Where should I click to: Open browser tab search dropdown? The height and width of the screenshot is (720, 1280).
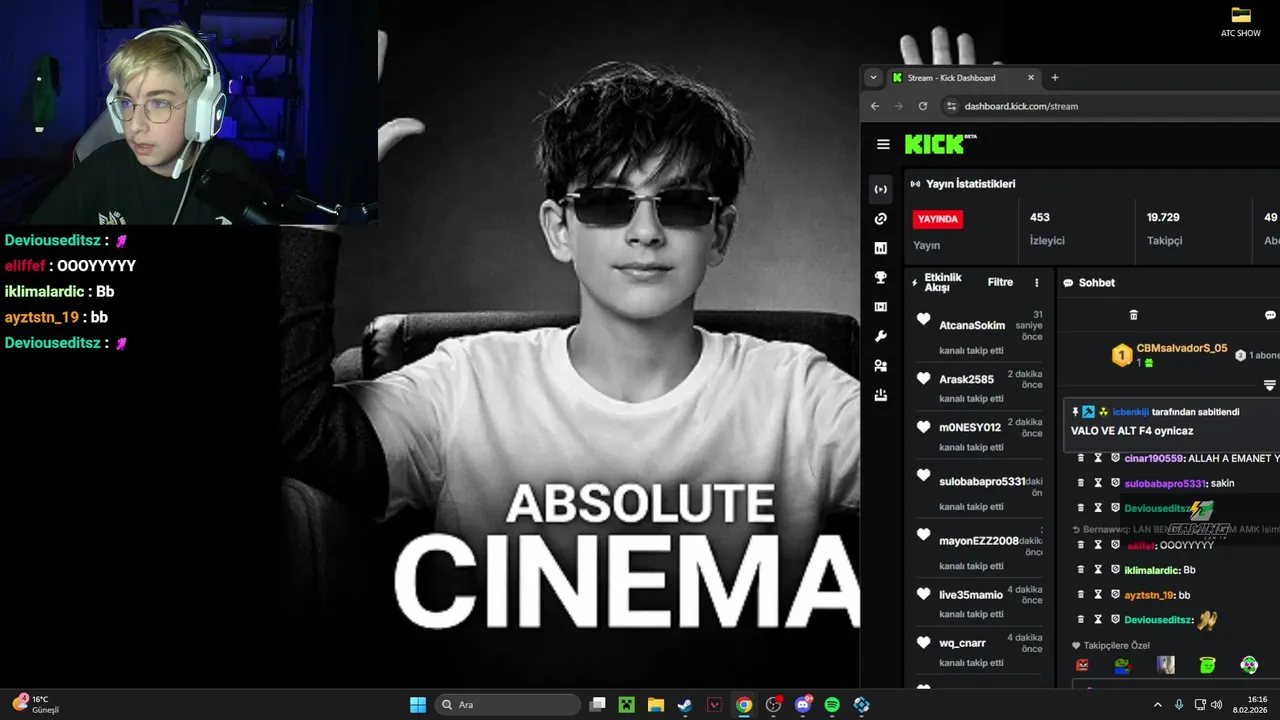click(x=873, y=77)
